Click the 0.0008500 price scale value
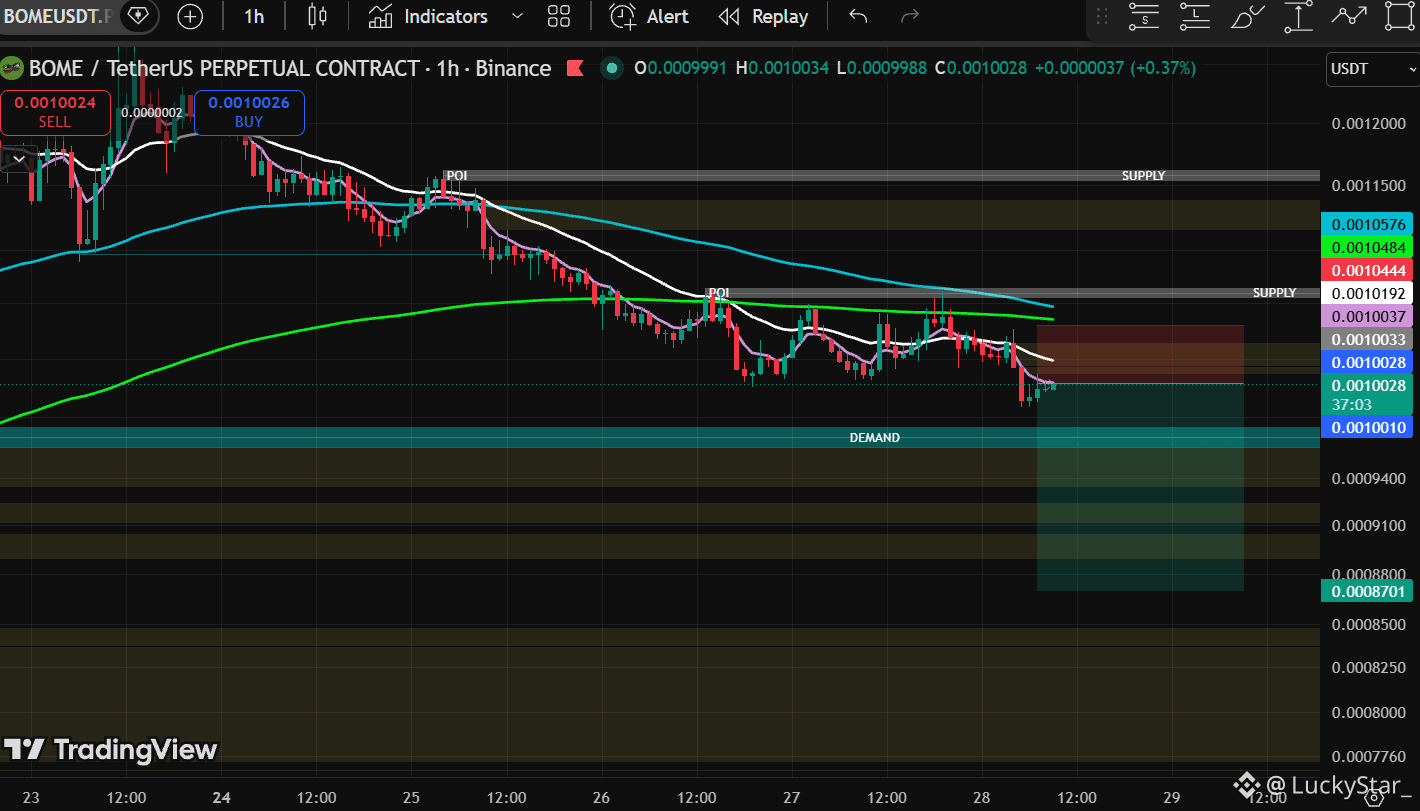 (x=1368, y=625)
